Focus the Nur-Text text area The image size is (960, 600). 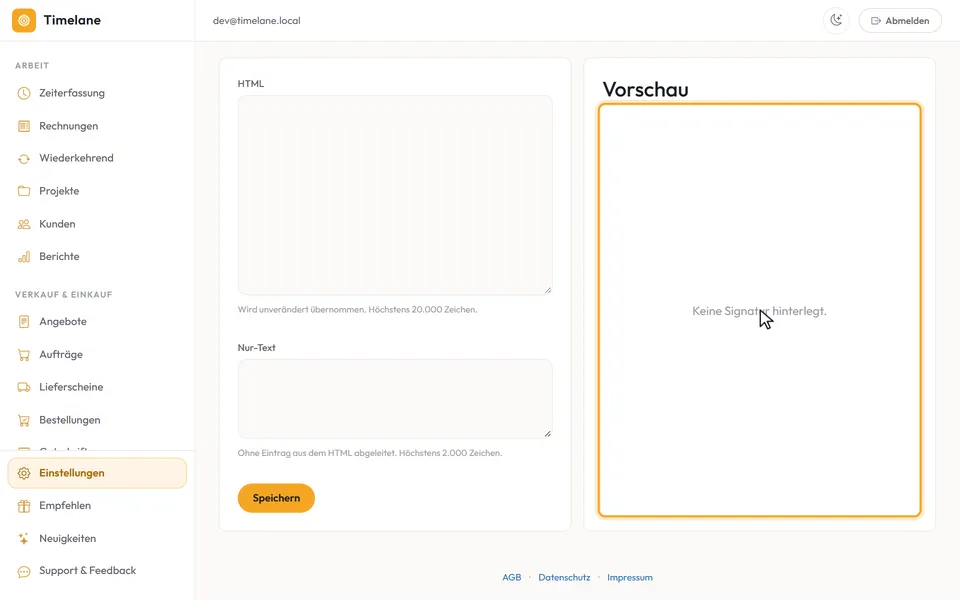pos(395,399)
